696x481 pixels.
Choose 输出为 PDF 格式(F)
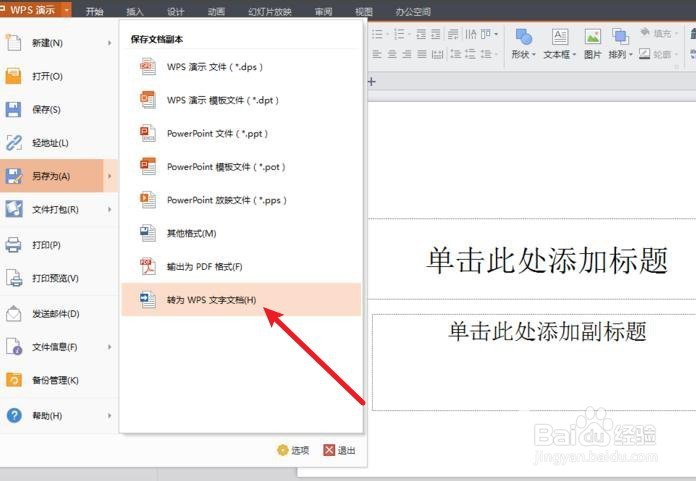point(241,266)
